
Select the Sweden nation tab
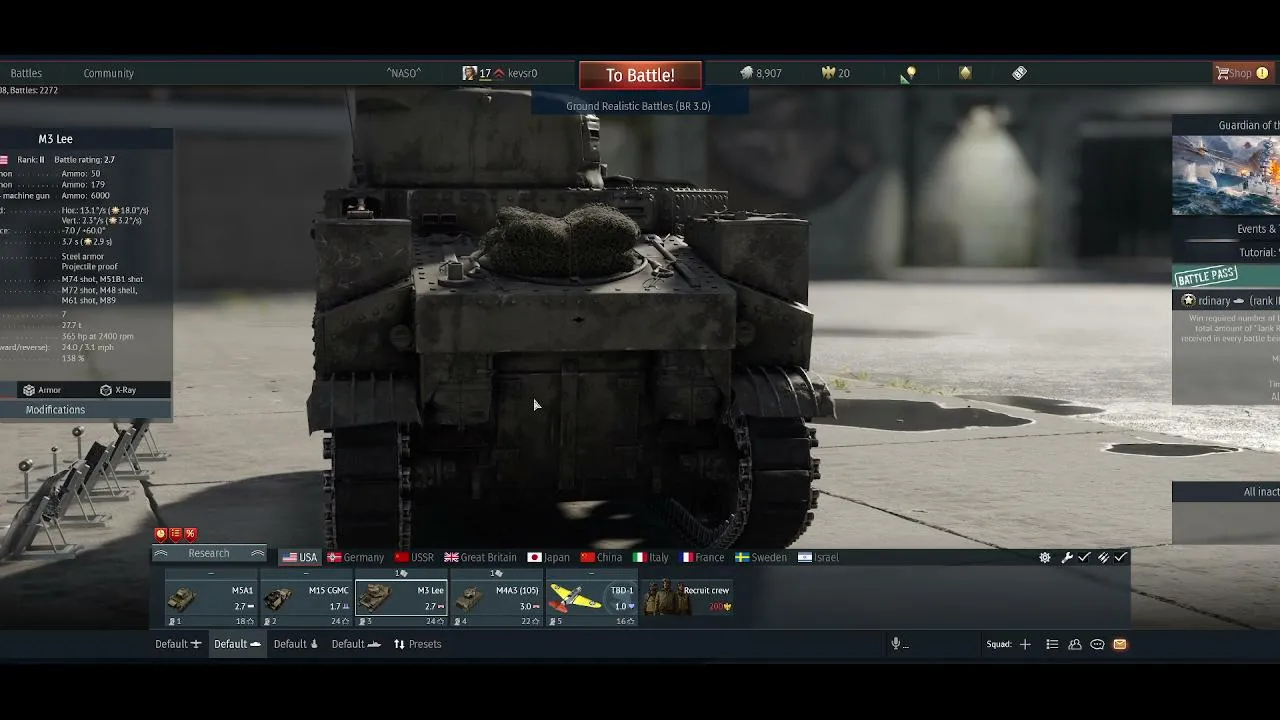[x=761, y=557]
